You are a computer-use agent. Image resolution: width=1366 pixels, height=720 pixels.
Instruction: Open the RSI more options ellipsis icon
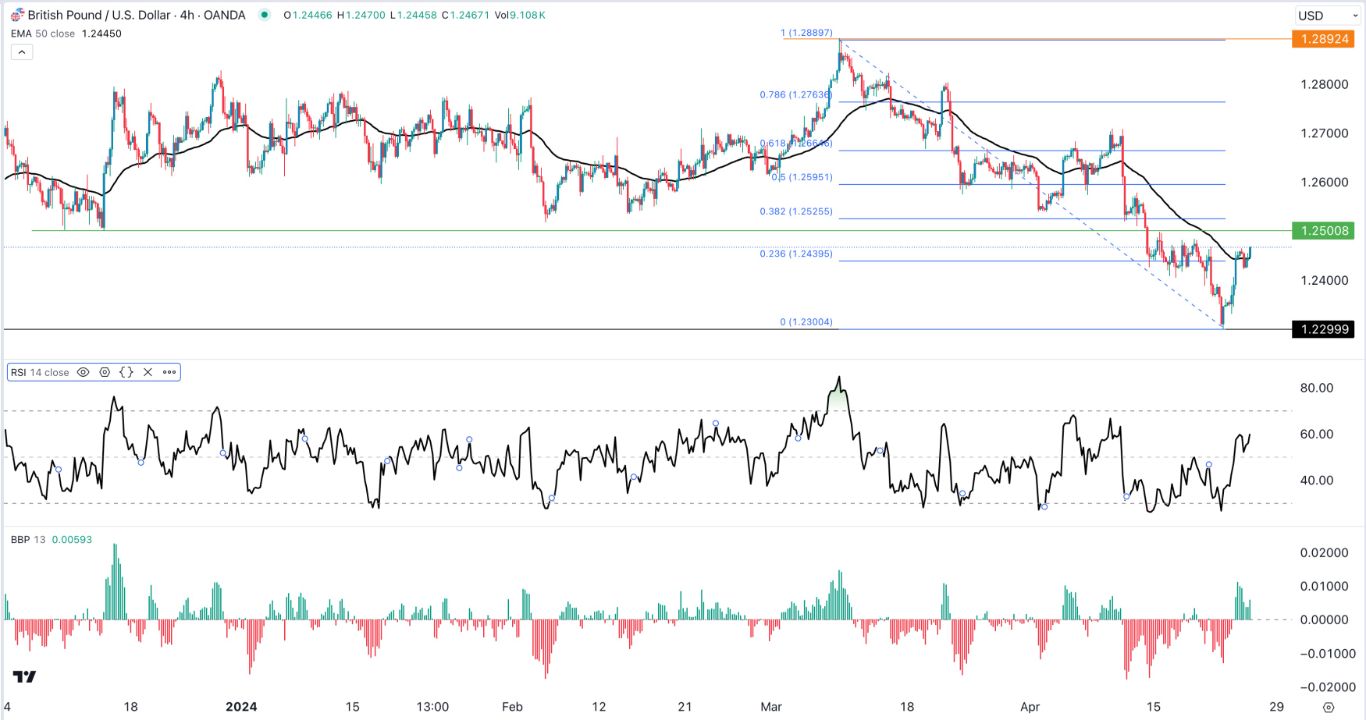click(170, 372)
